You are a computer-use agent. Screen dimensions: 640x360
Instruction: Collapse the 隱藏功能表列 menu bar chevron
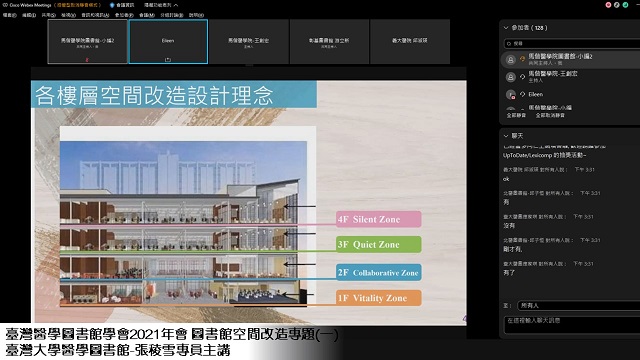tap(176, 5)
